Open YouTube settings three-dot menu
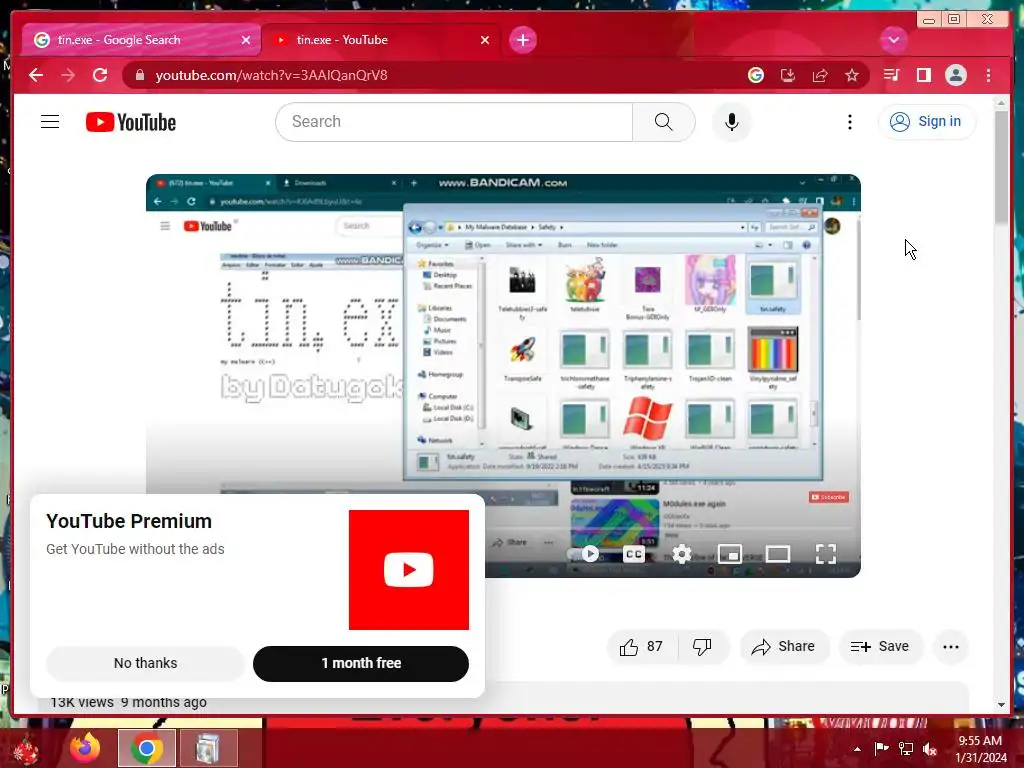 coord(849,121)
